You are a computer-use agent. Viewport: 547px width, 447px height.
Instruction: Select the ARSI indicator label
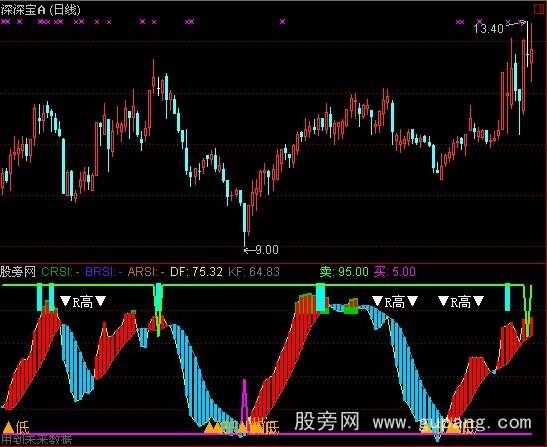click(x=146, y=272)
